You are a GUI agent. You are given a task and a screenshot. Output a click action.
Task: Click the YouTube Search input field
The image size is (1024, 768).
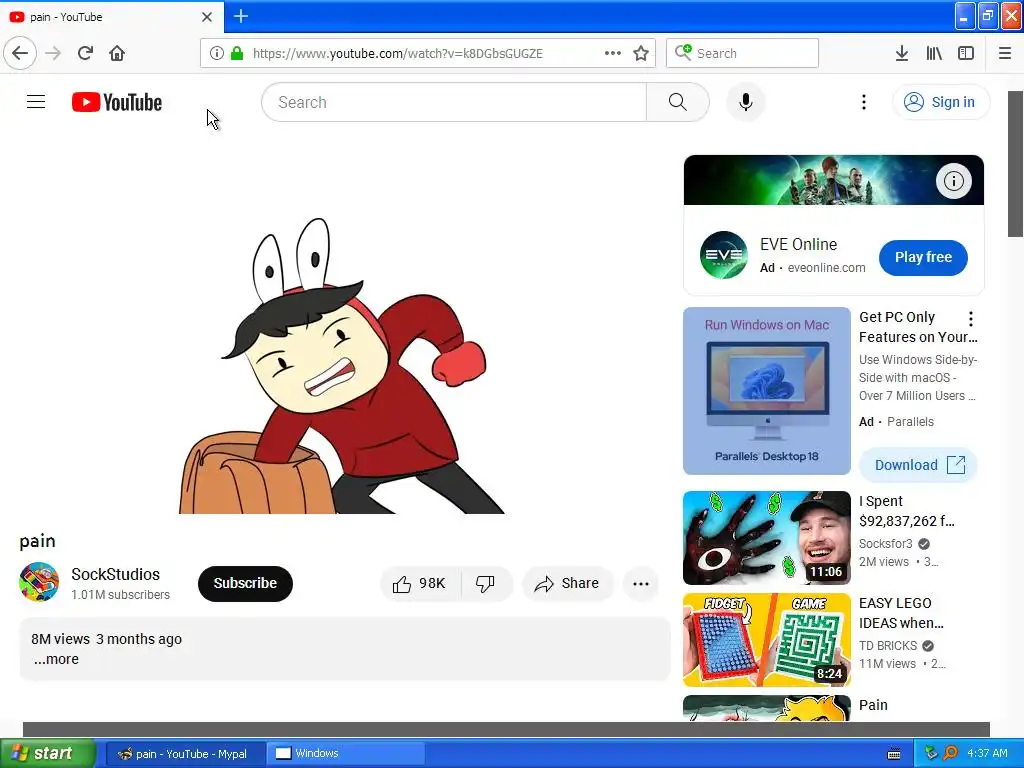[x=454, y=102]
